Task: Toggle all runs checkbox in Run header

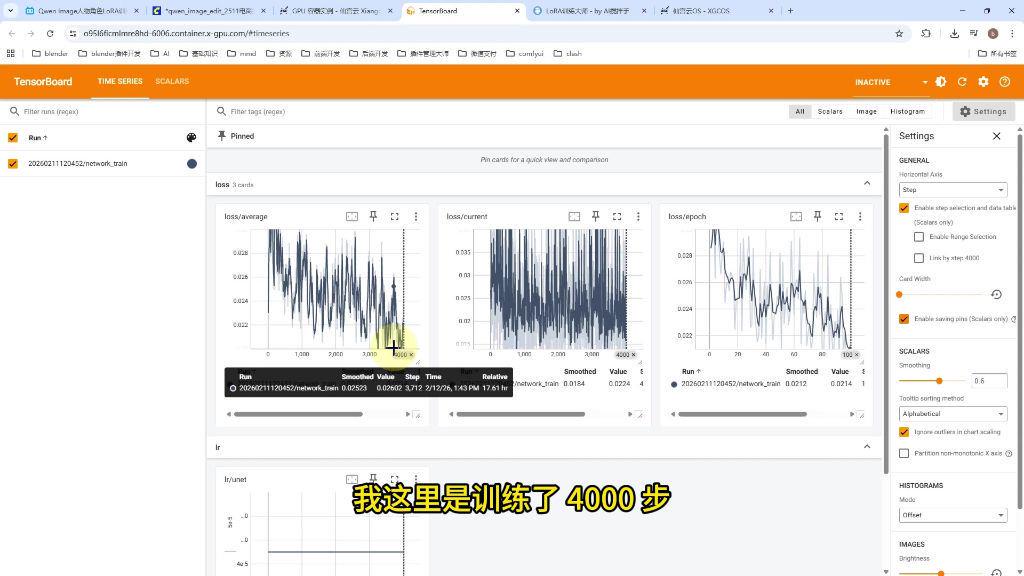Action: pos(12,138)
